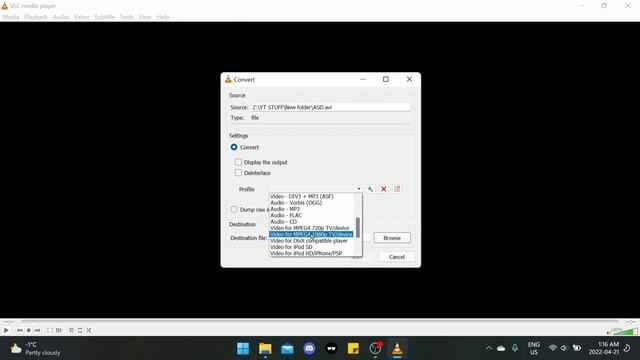Click the VLC seek bar timeline
640x360 pixels.
[320, 322]
